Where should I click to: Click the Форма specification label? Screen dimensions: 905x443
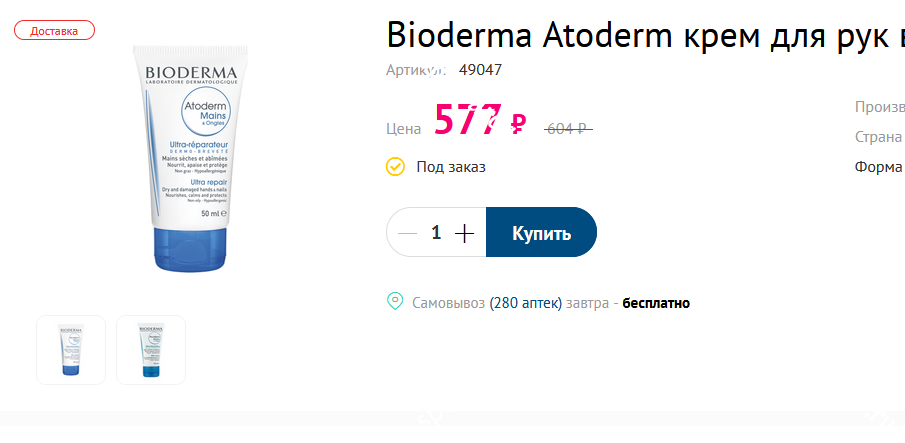click(880, 167)
